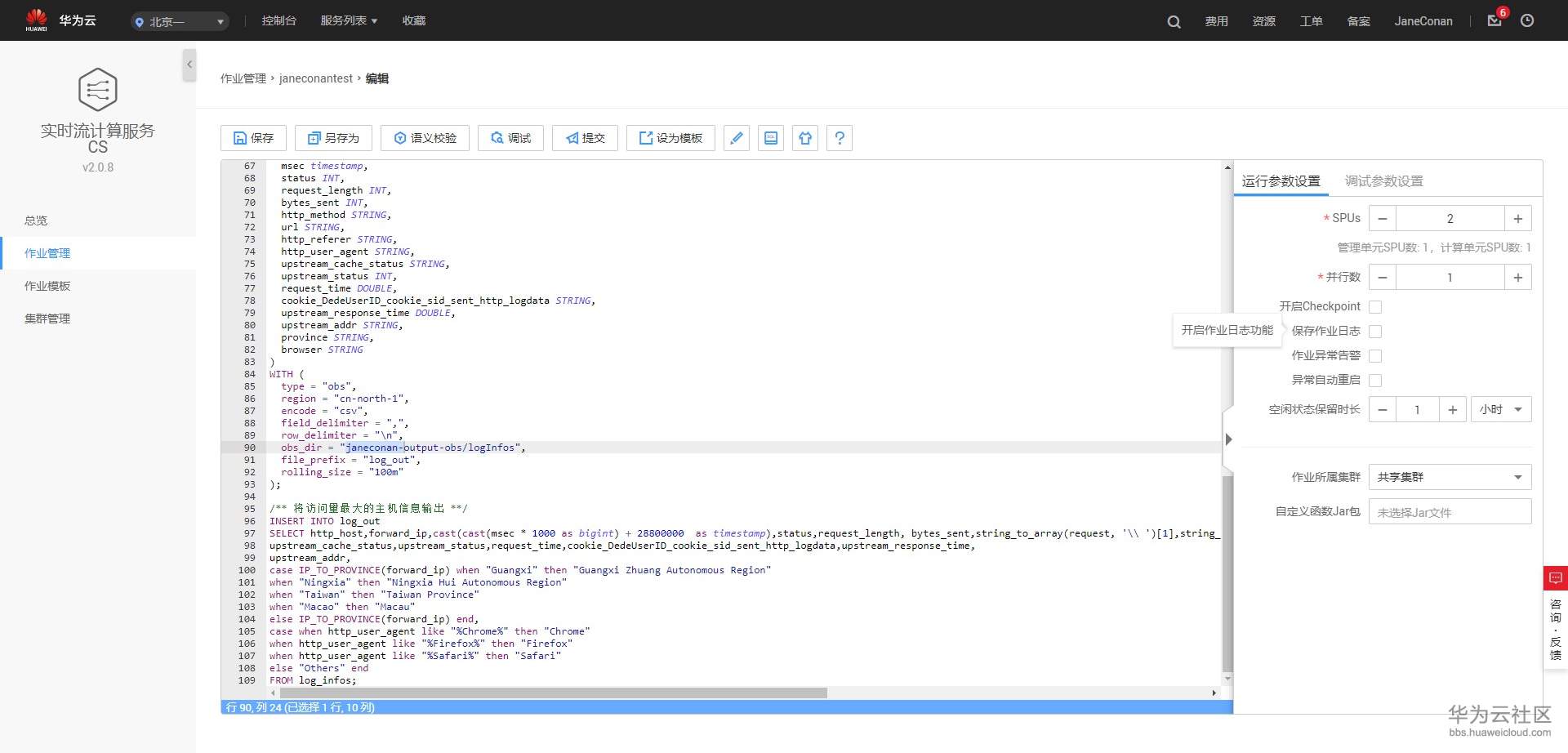
Task: Click scroll-up arrow of code editor
Action: click(x=1227, y=167)
